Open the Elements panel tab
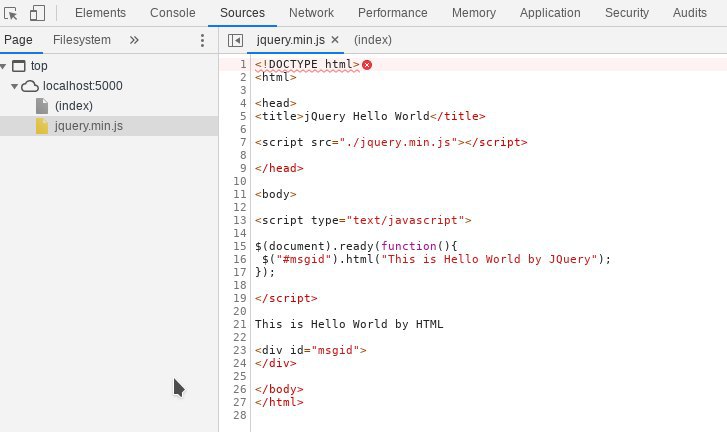 (100, 13)
